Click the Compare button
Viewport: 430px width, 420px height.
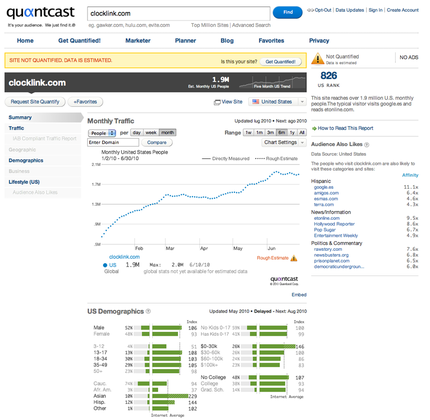(157, 142)
